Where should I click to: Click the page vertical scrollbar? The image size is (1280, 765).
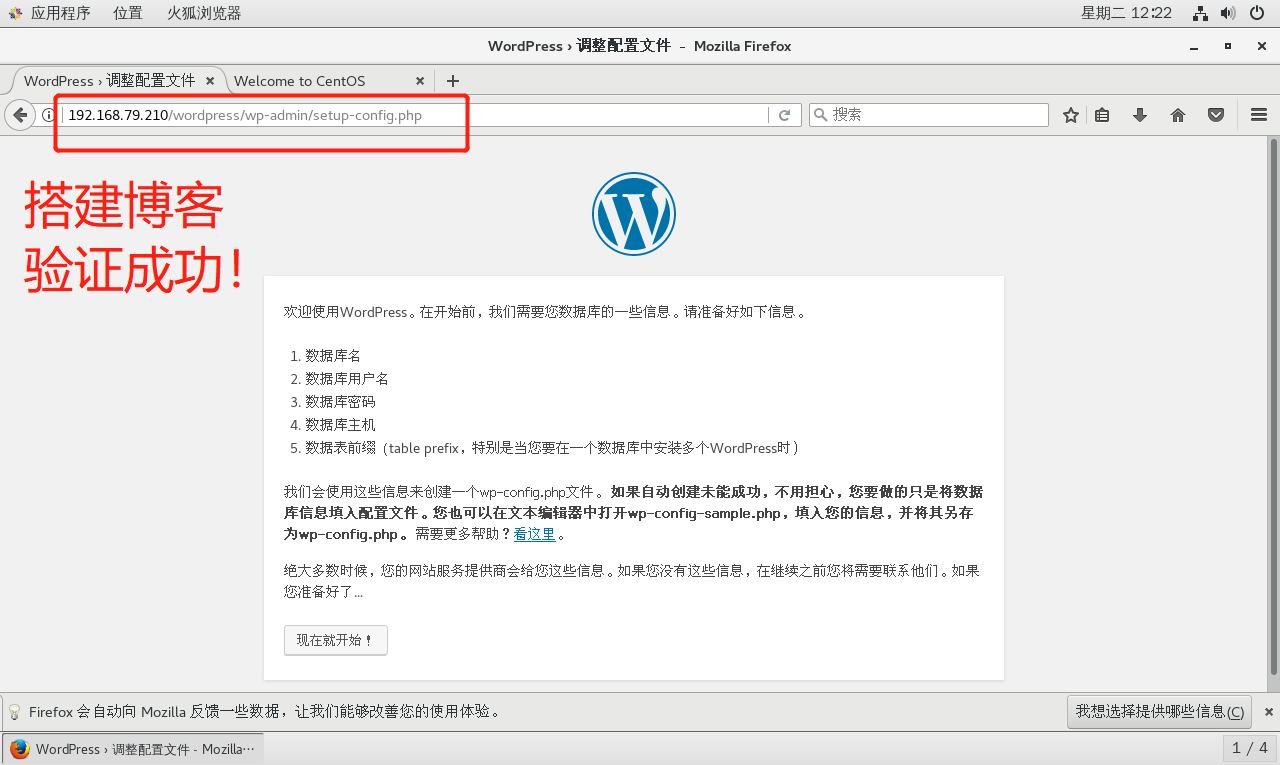(x=1273, y=405)
